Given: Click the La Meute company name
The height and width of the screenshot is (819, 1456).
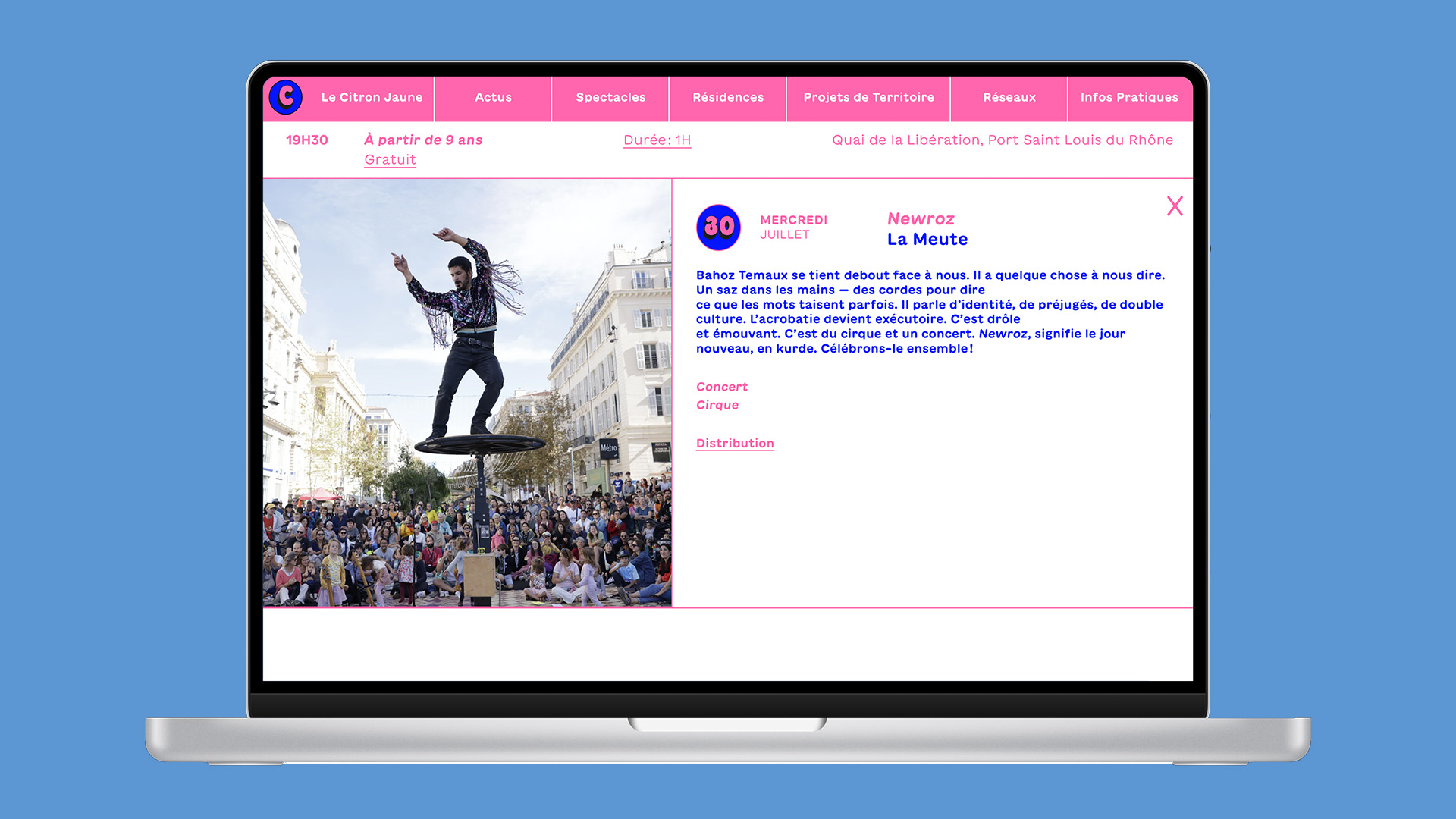Looking at the screenshot, I should coord(927,239).
